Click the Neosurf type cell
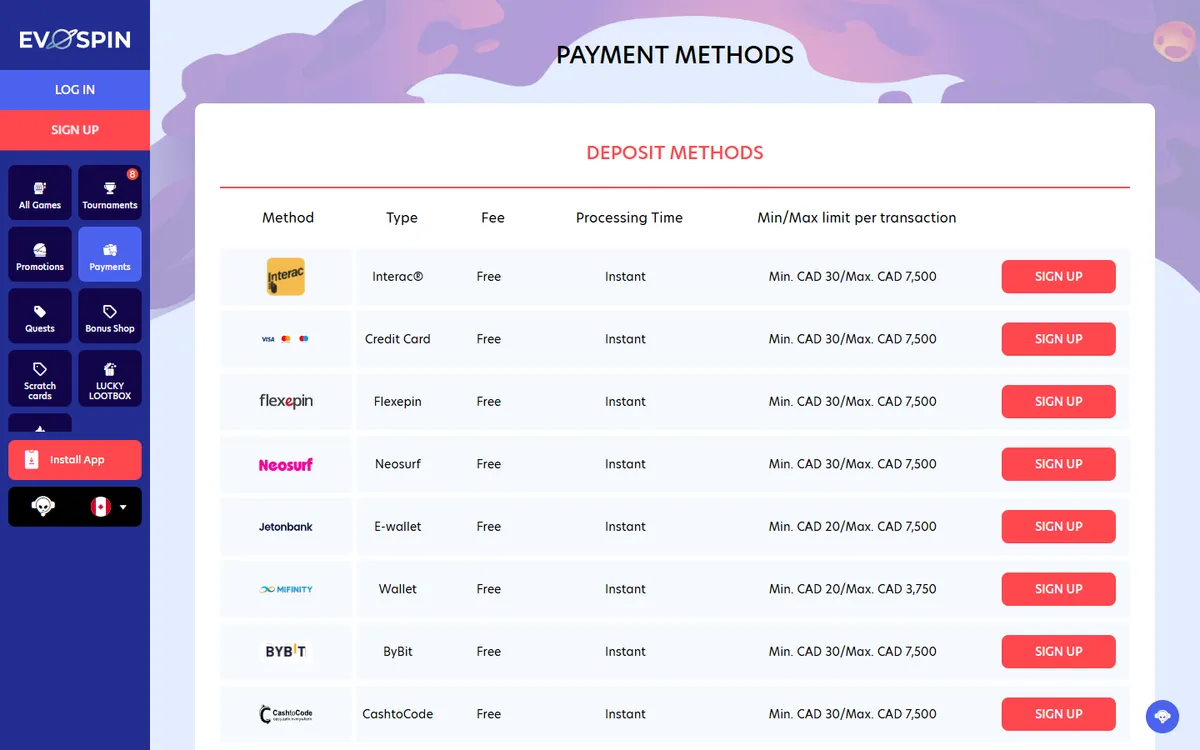 (398, 464)
